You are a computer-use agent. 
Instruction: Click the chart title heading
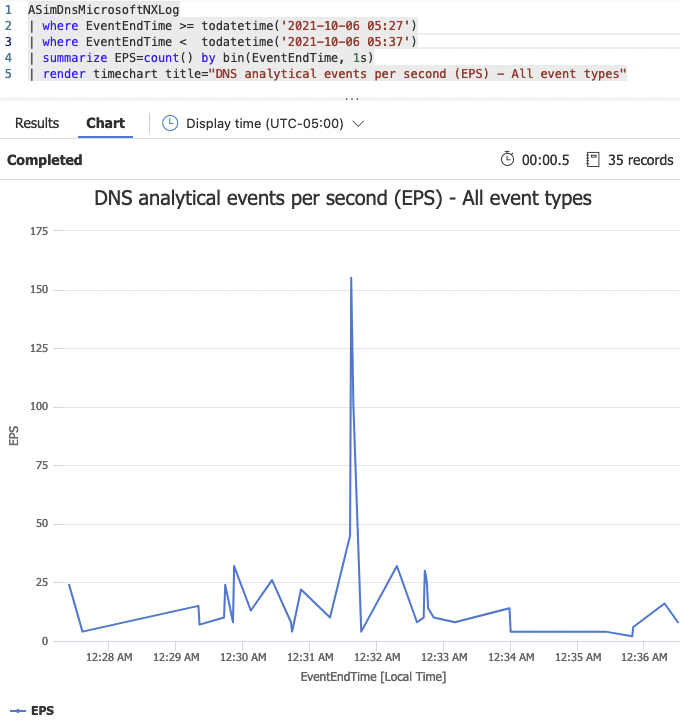342,199
